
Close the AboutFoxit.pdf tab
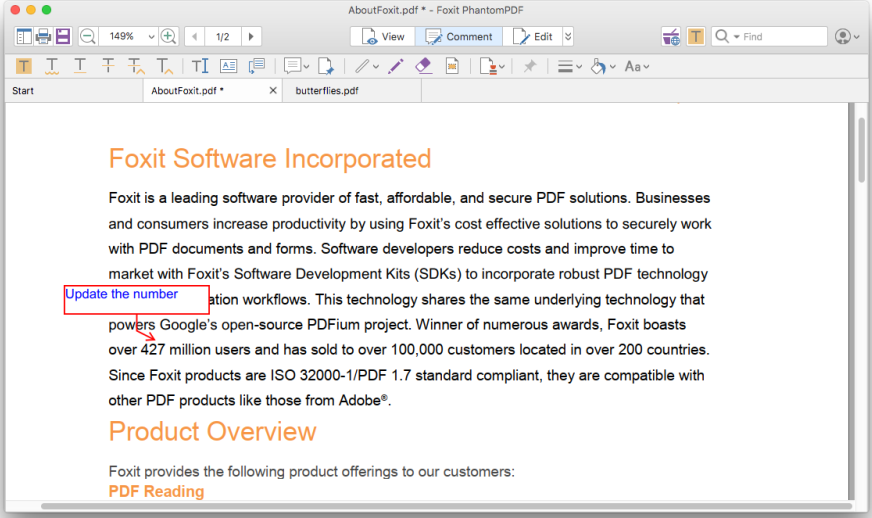(272, 90)
